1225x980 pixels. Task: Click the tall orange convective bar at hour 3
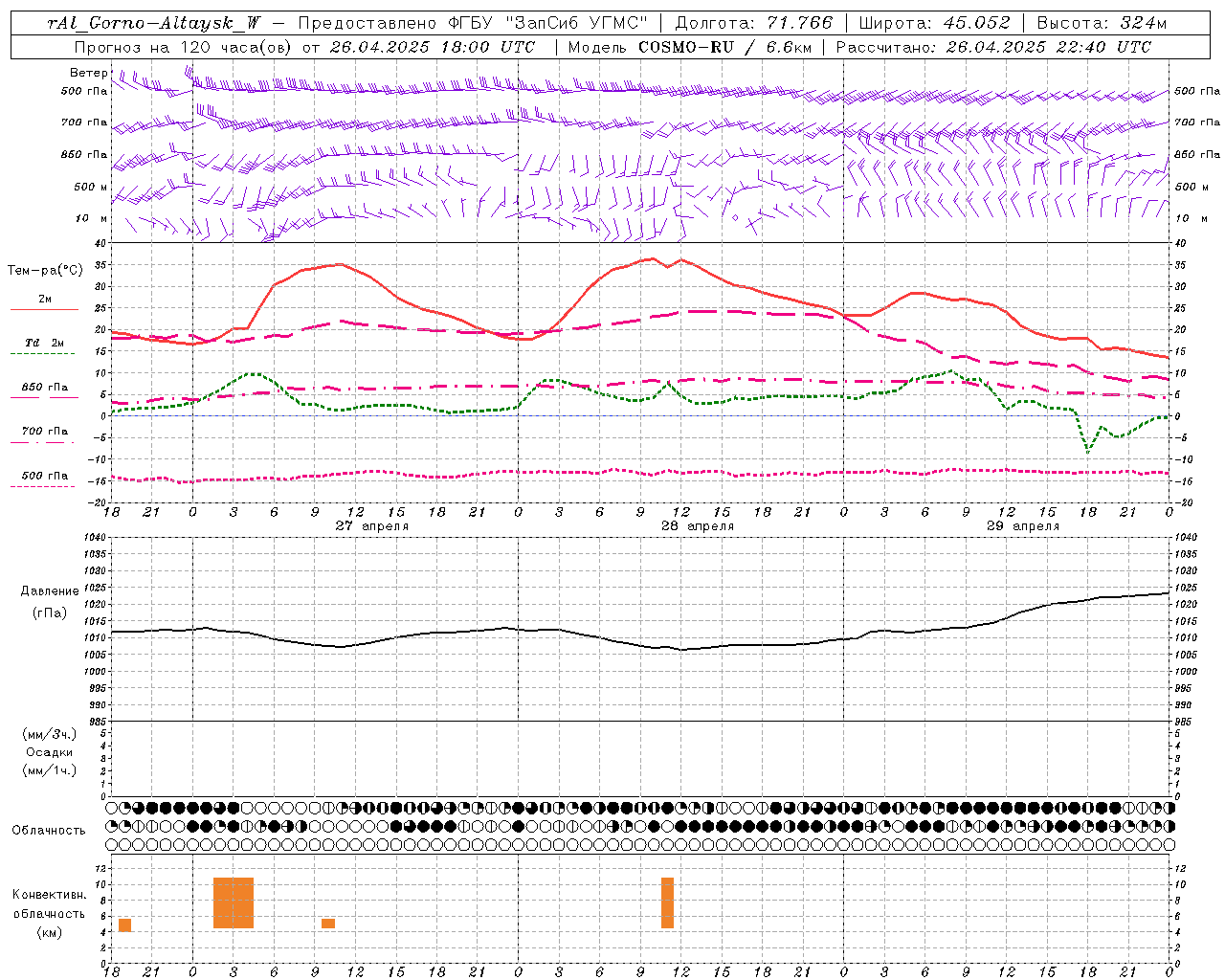point(234,902)
